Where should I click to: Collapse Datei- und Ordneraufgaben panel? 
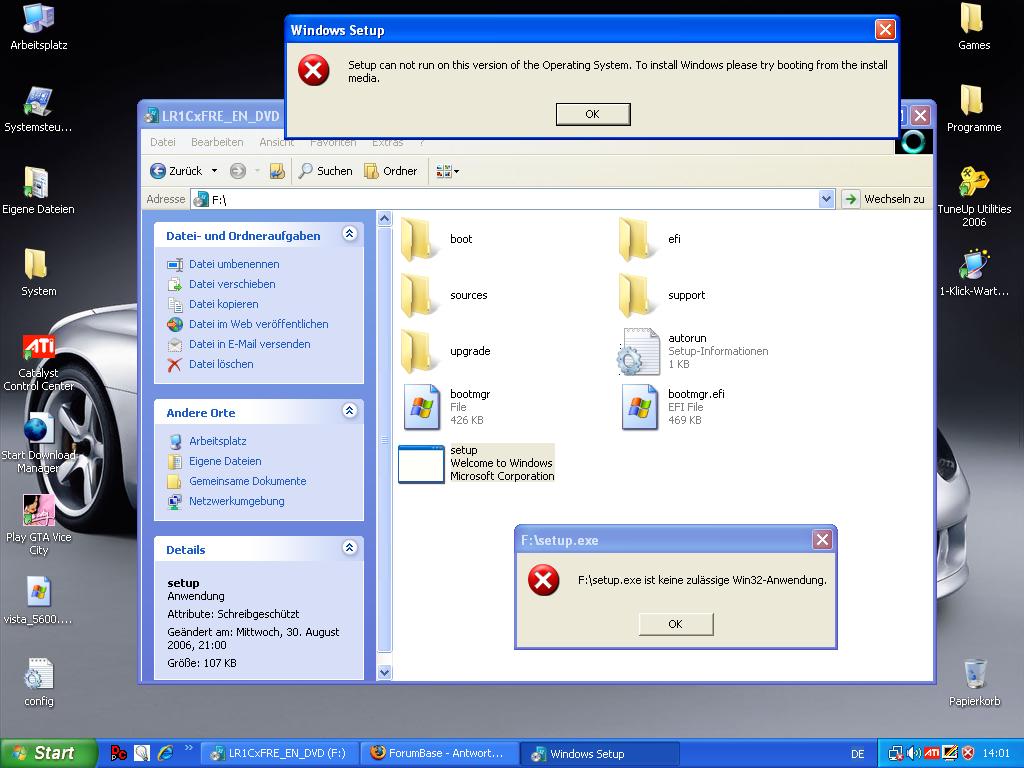point(349,234)
